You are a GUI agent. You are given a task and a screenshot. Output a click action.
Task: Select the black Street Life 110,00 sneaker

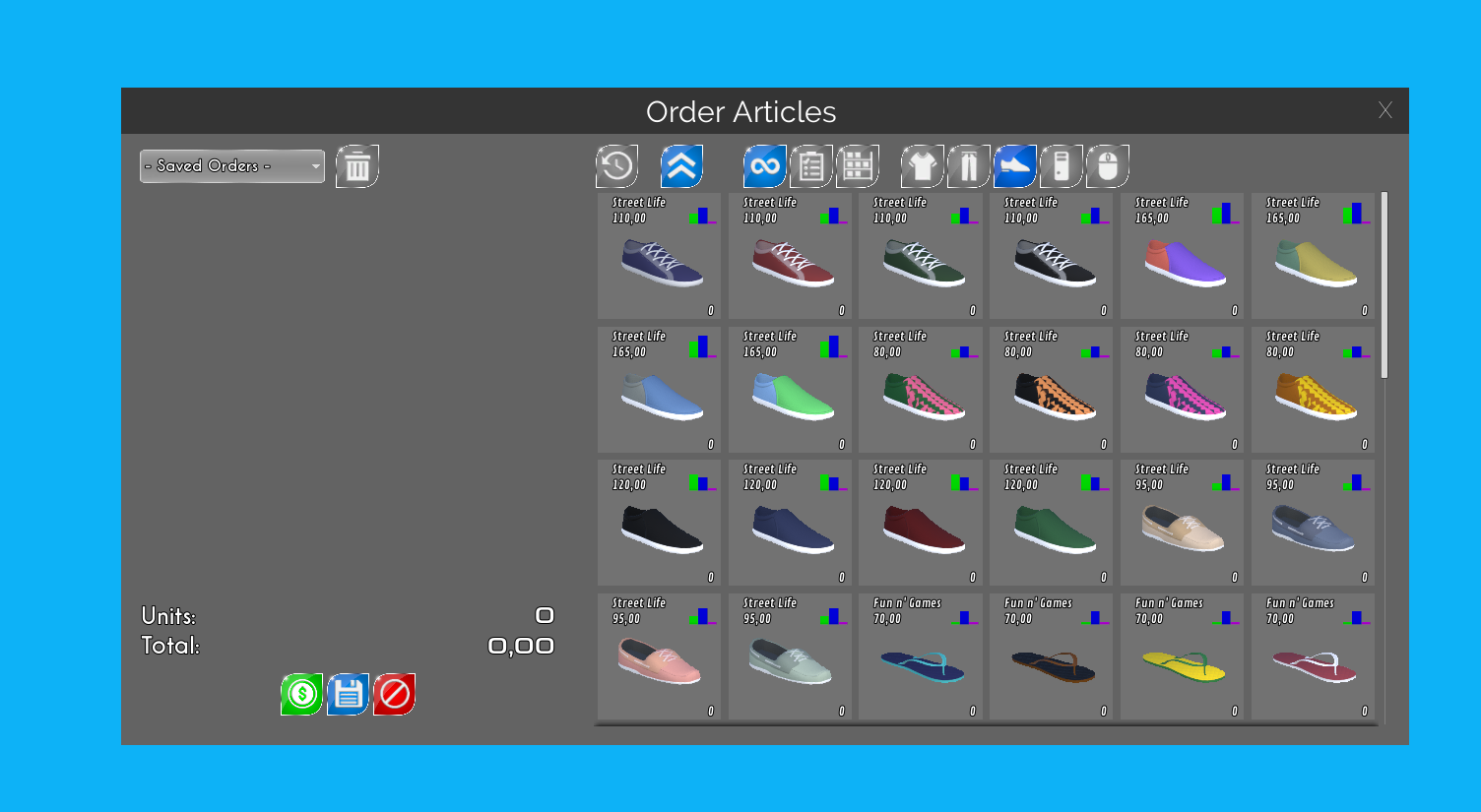coord(1052,256)
